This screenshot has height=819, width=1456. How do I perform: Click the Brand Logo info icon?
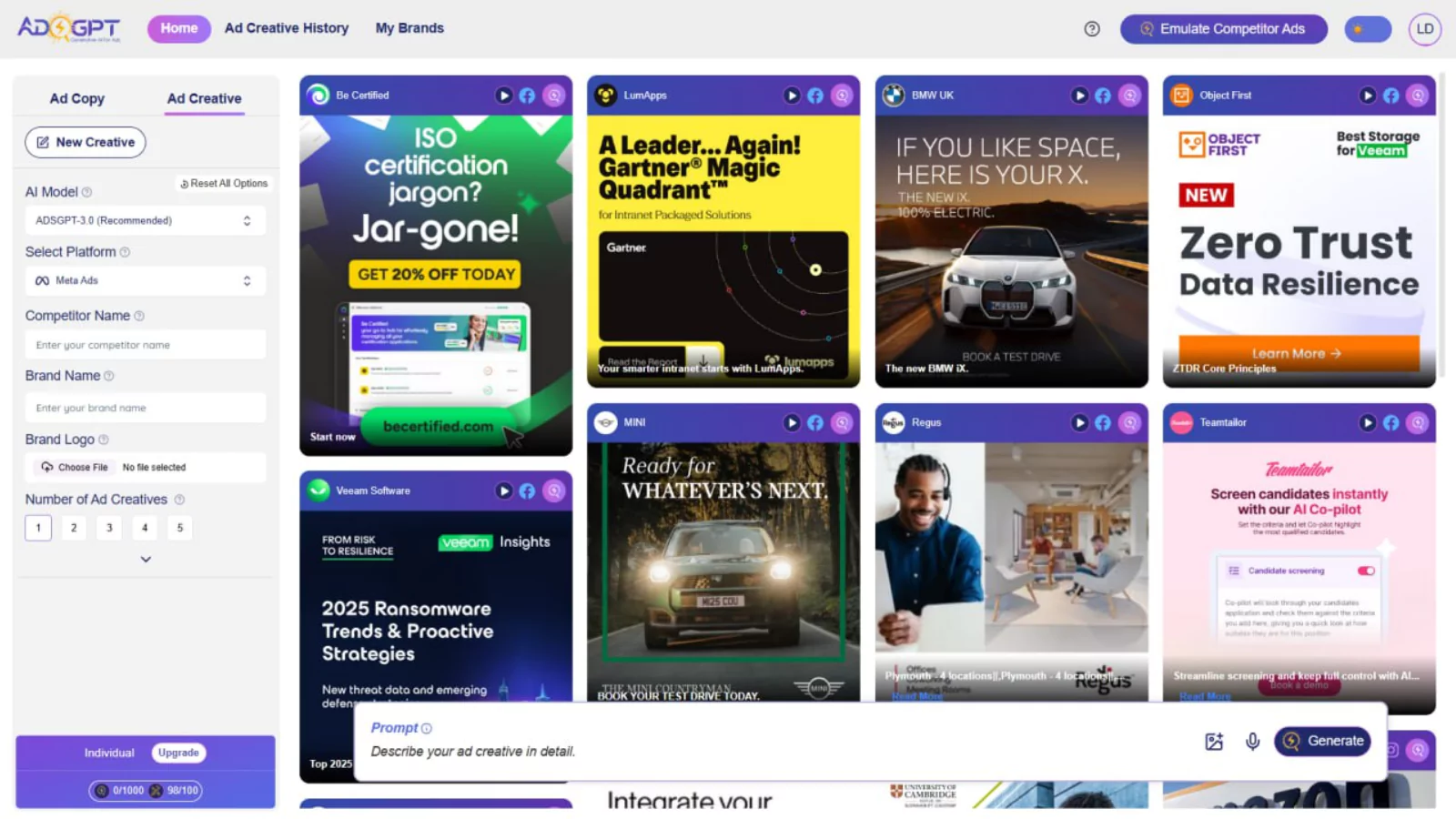pyautogui.click(x=104, y=440)
